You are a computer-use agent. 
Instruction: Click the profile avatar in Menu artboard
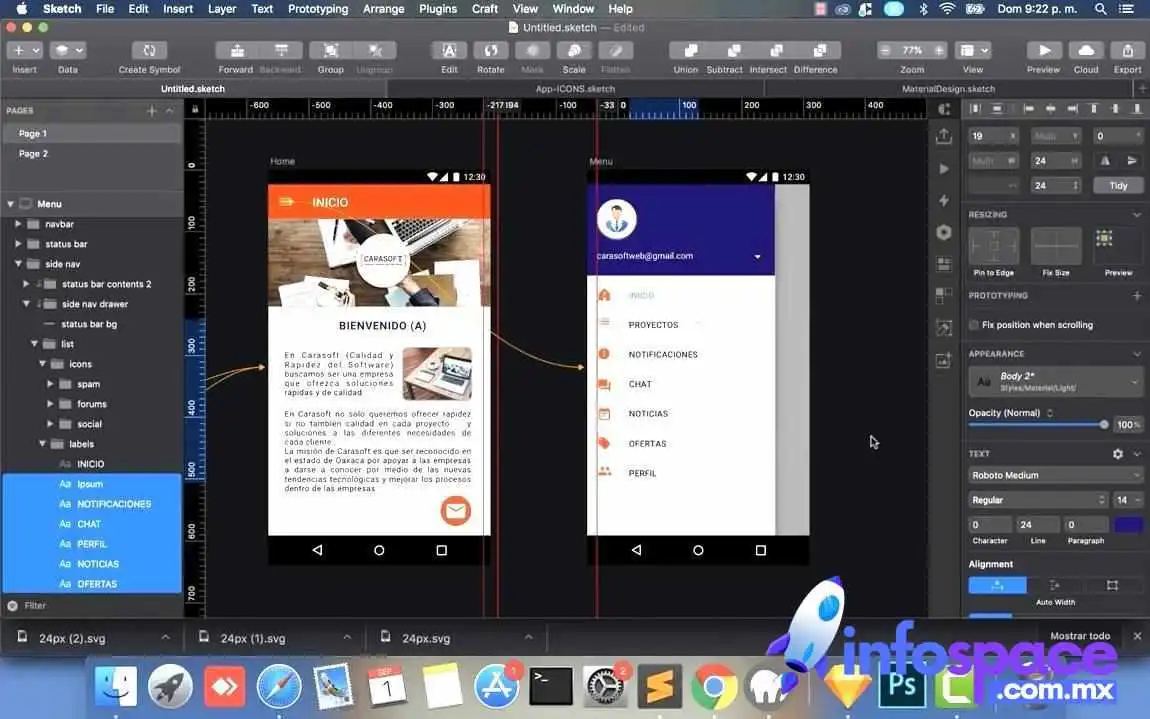pyautogui.click(x=616, y=219)
